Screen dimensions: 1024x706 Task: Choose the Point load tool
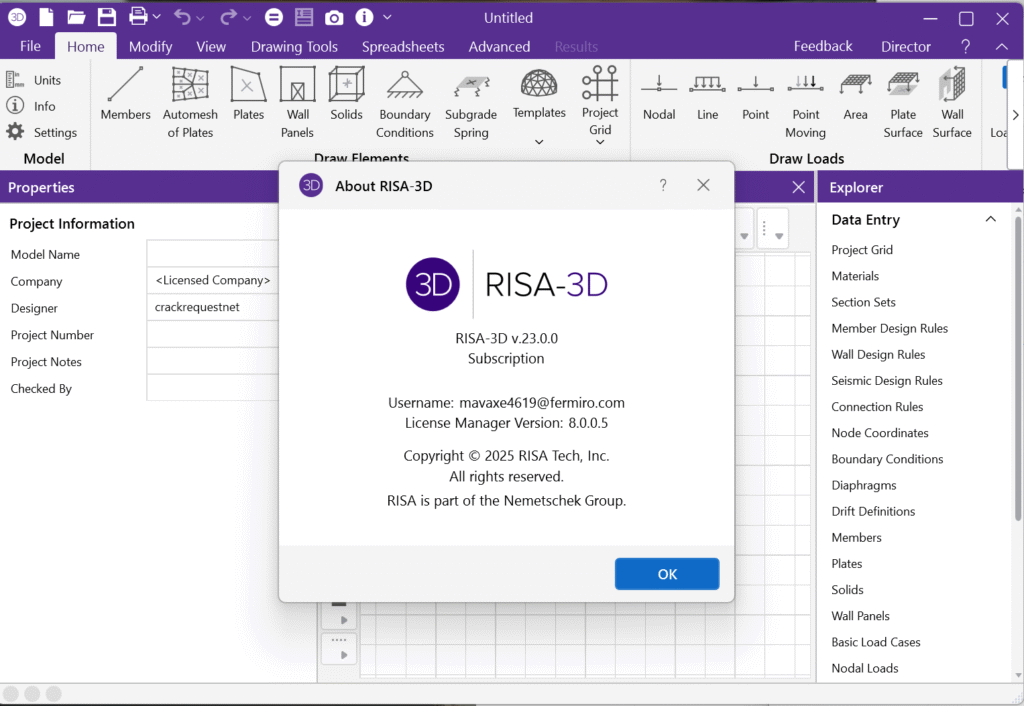point(756,94)
